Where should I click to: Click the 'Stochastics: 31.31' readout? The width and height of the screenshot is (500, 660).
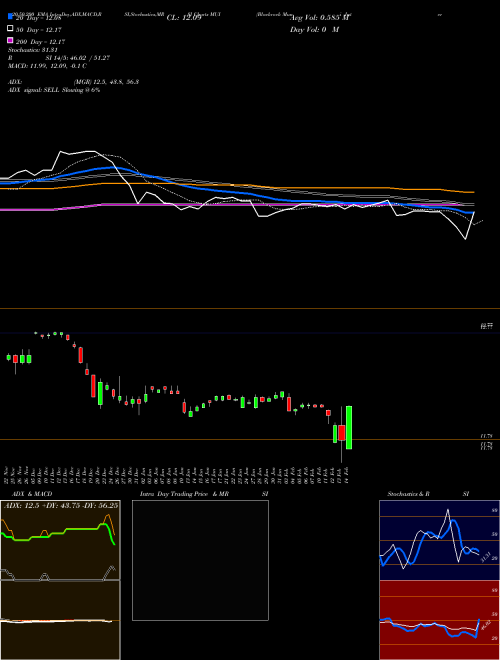coord(32,50)
